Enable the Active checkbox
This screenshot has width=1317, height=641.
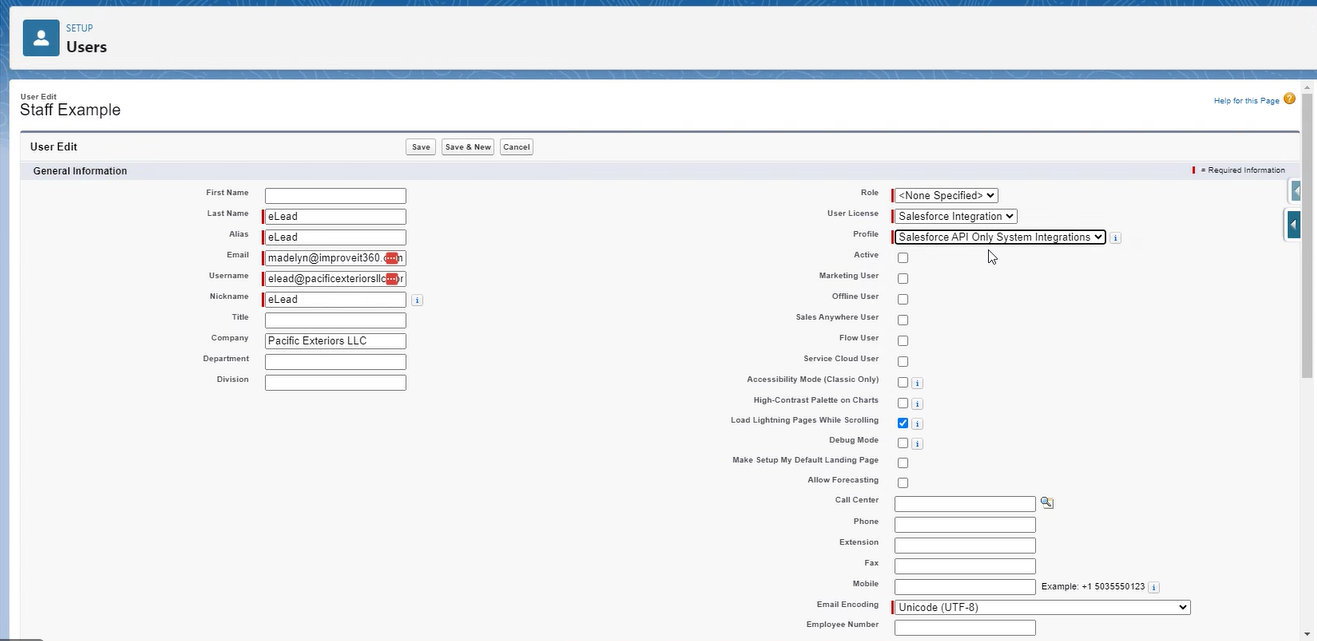[902, 257]
